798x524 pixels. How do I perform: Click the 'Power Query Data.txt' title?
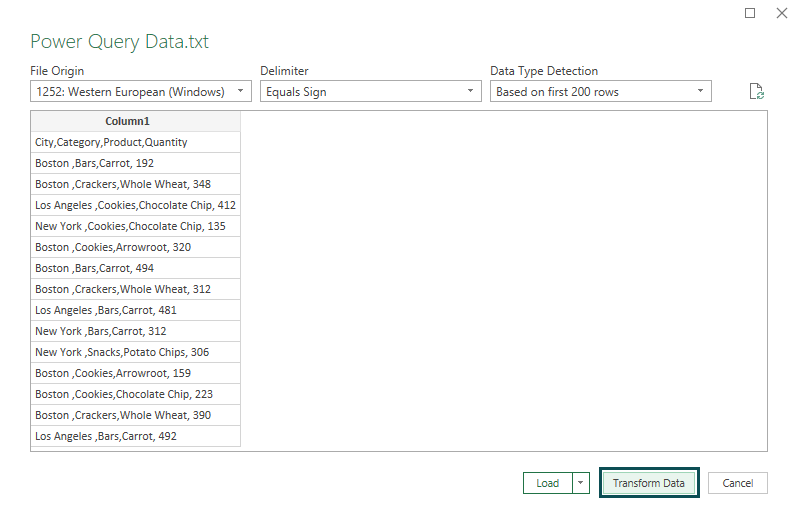120,42
